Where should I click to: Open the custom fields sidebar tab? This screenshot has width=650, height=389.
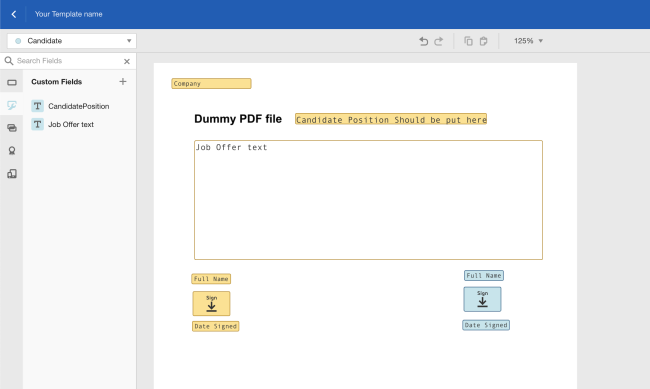(x=12, y=105)
